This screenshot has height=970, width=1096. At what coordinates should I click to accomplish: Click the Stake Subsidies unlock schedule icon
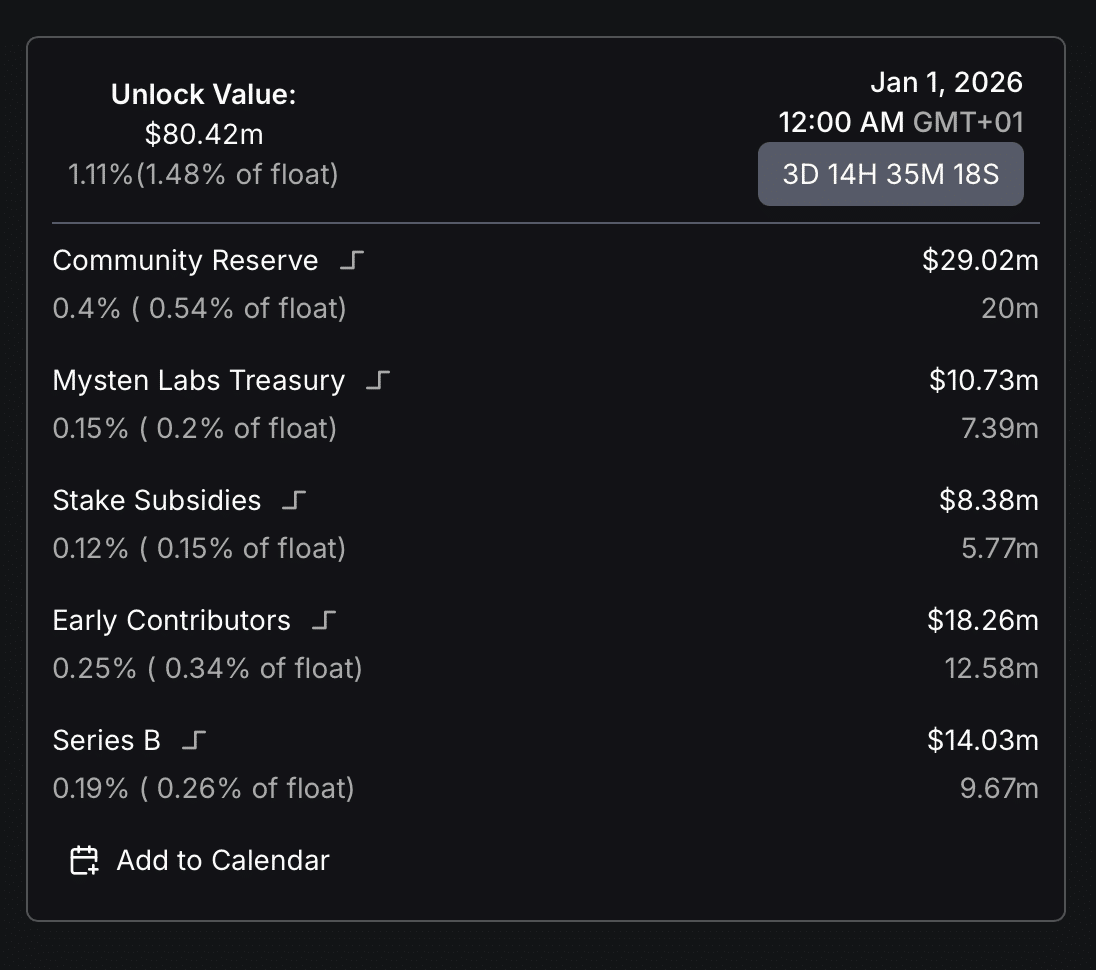pyautogui.click(x=293, y=500)
